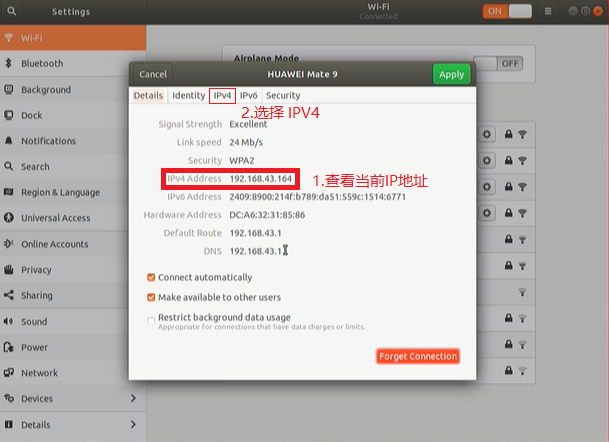Toggle Make available to other users

(151, 297)
